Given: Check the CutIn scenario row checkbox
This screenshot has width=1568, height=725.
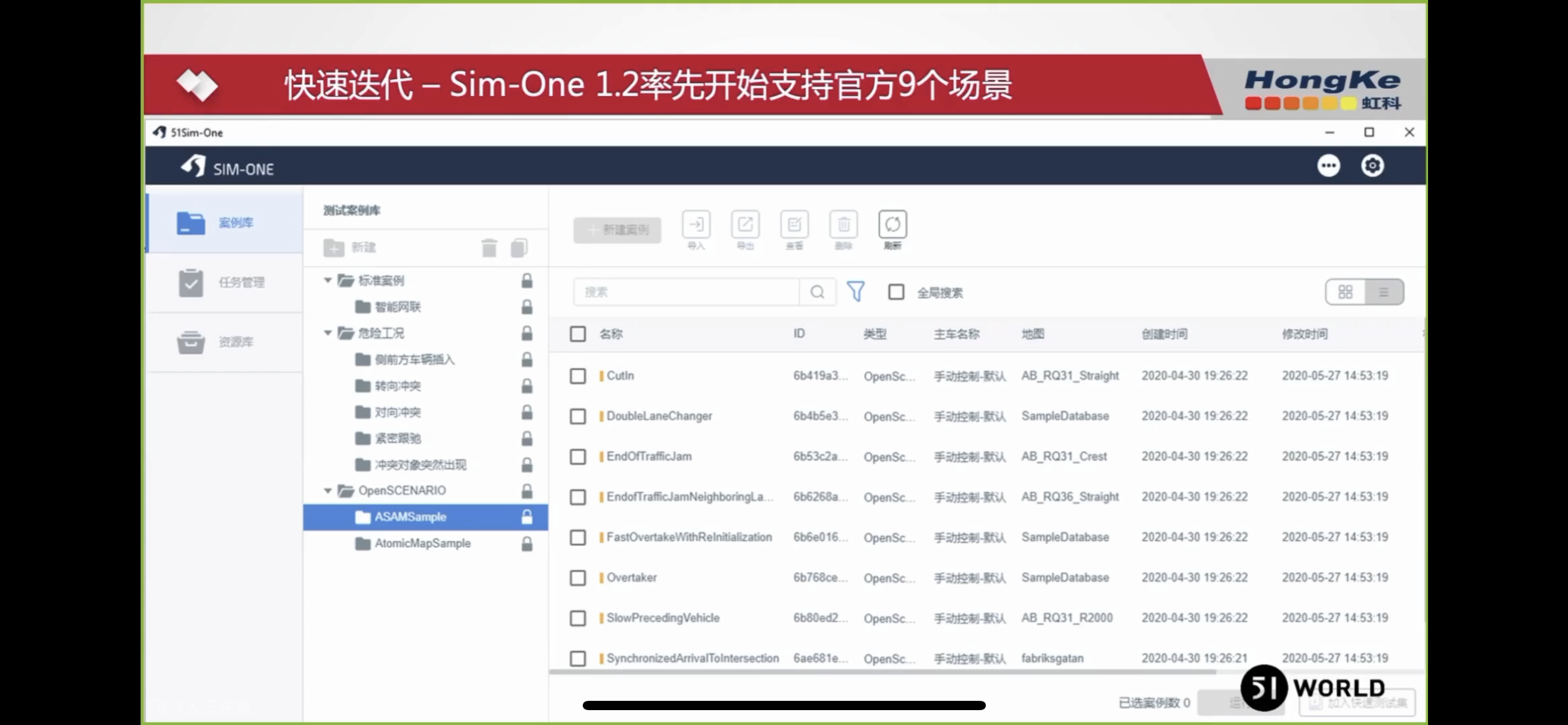Looking at the screenshot, I should pyautogui.click(x=578, y=376).
